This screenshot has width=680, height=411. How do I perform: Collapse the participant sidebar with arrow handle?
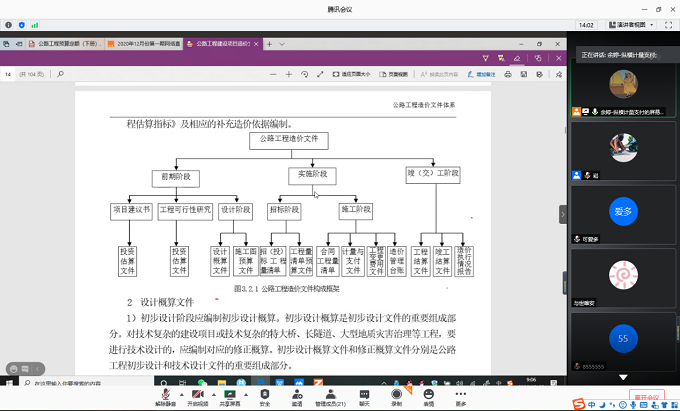pyautogui.click(x=563, y=214)
